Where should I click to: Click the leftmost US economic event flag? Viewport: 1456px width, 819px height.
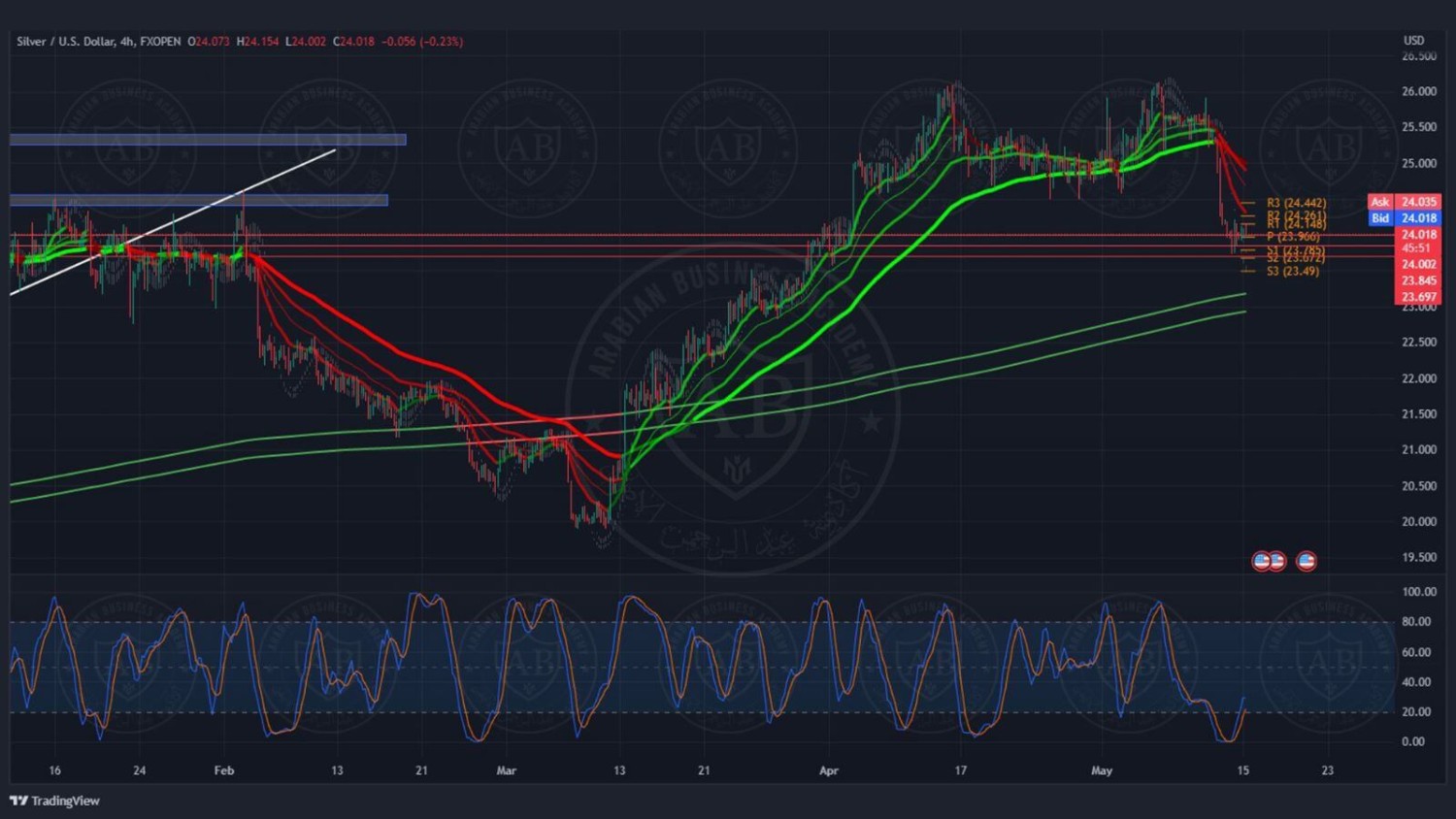point(1261,561)
